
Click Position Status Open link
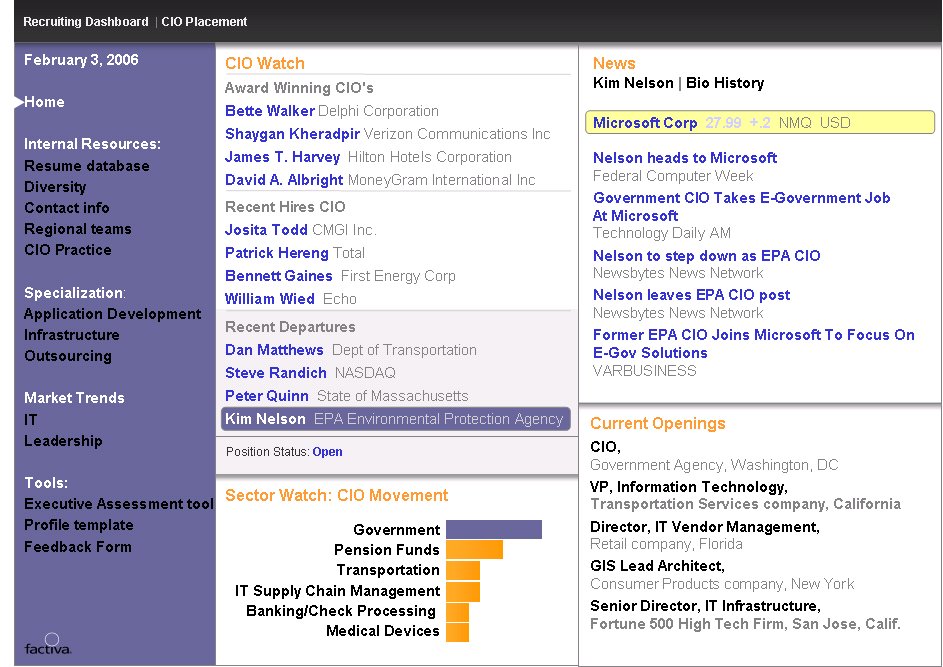[327, 452]
